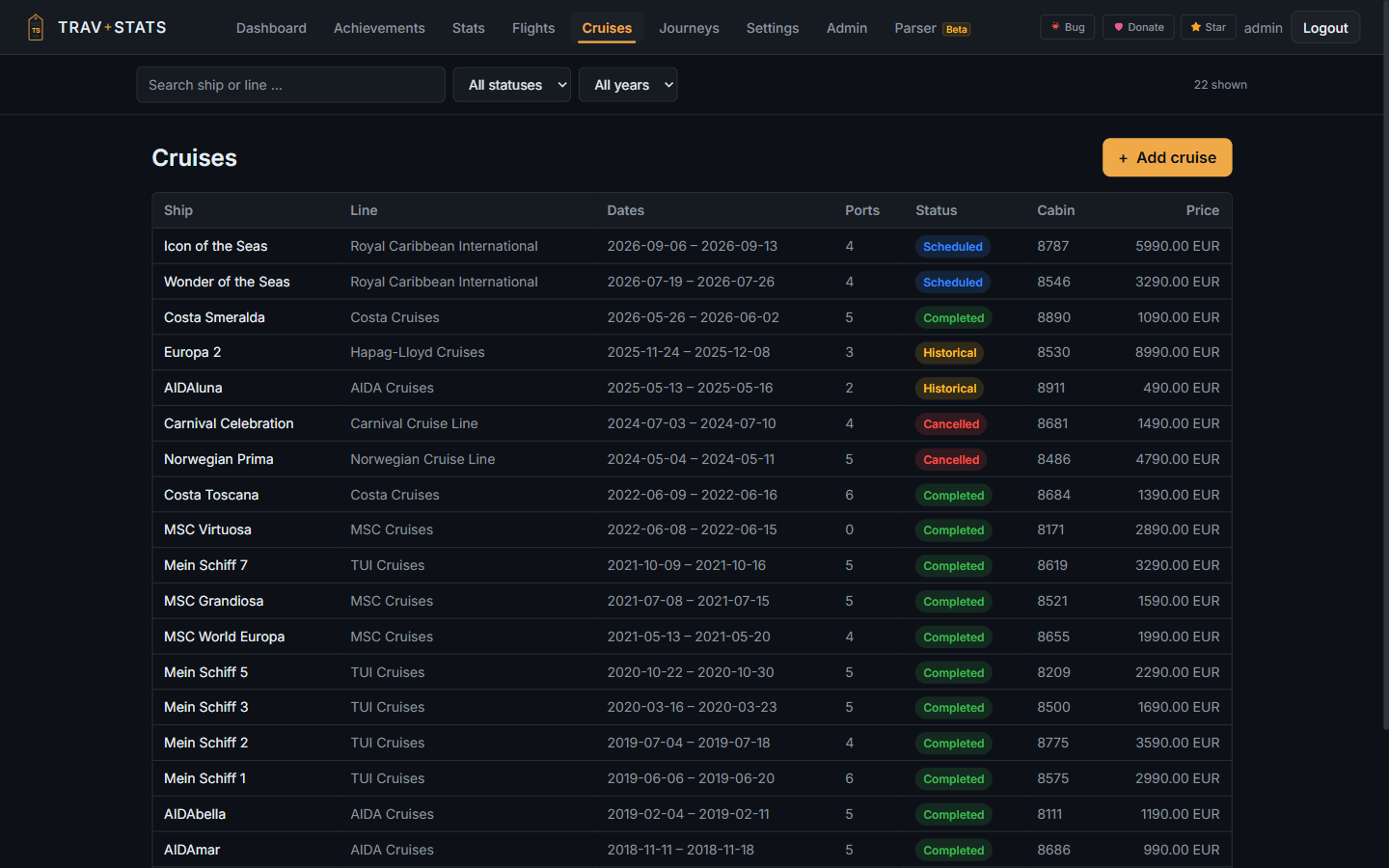Click the Scheduled badge for Wonder of the Seas
This screenshot has height=868, width=1389.
click(952, 283)
